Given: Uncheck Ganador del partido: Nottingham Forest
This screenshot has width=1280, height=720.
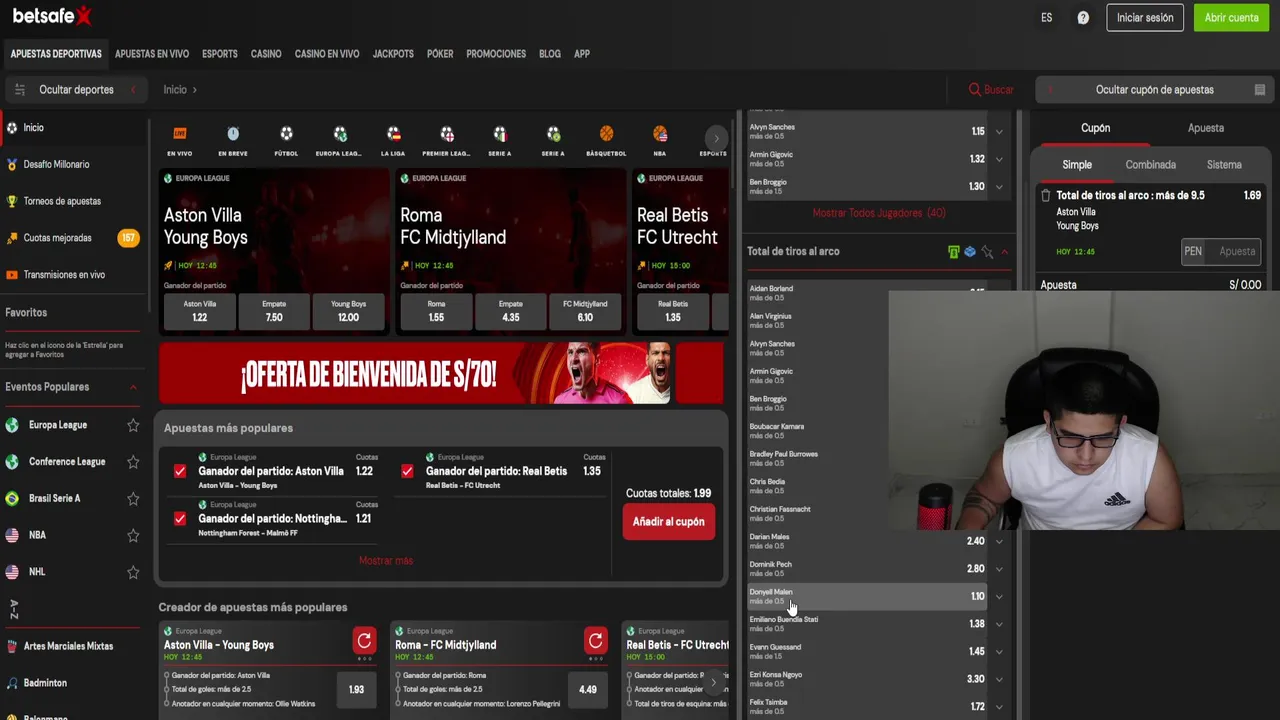Looking at the screenshot, I should (180, 519).
